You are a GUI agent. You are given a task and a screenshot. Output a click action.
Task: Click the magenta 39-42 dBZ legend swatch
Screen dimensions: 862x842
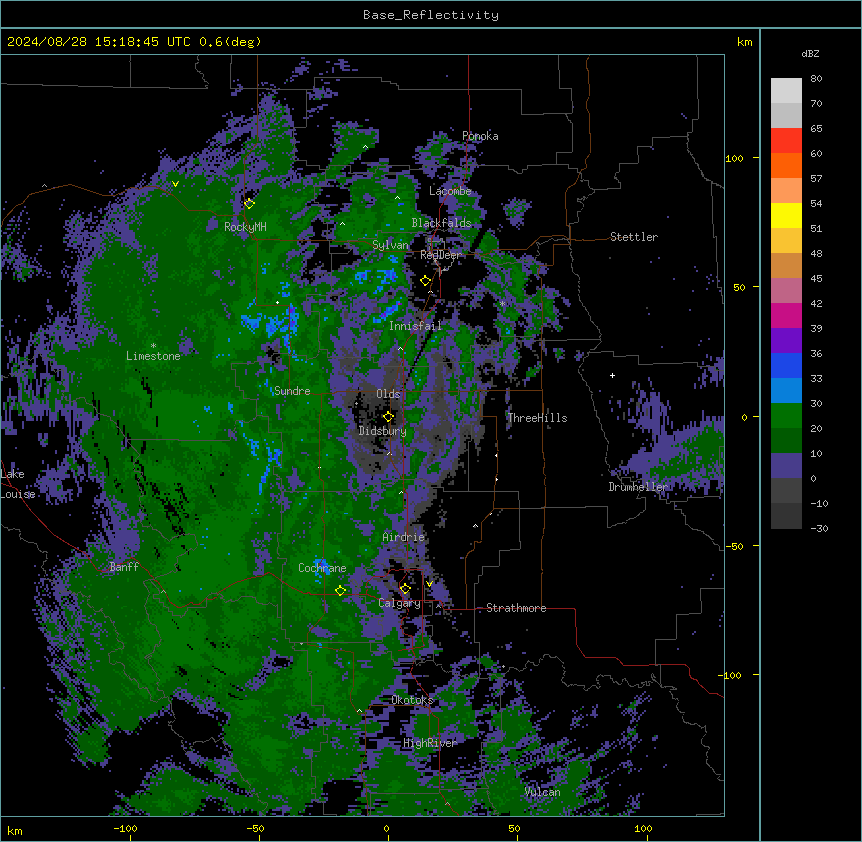coord(786,315)
